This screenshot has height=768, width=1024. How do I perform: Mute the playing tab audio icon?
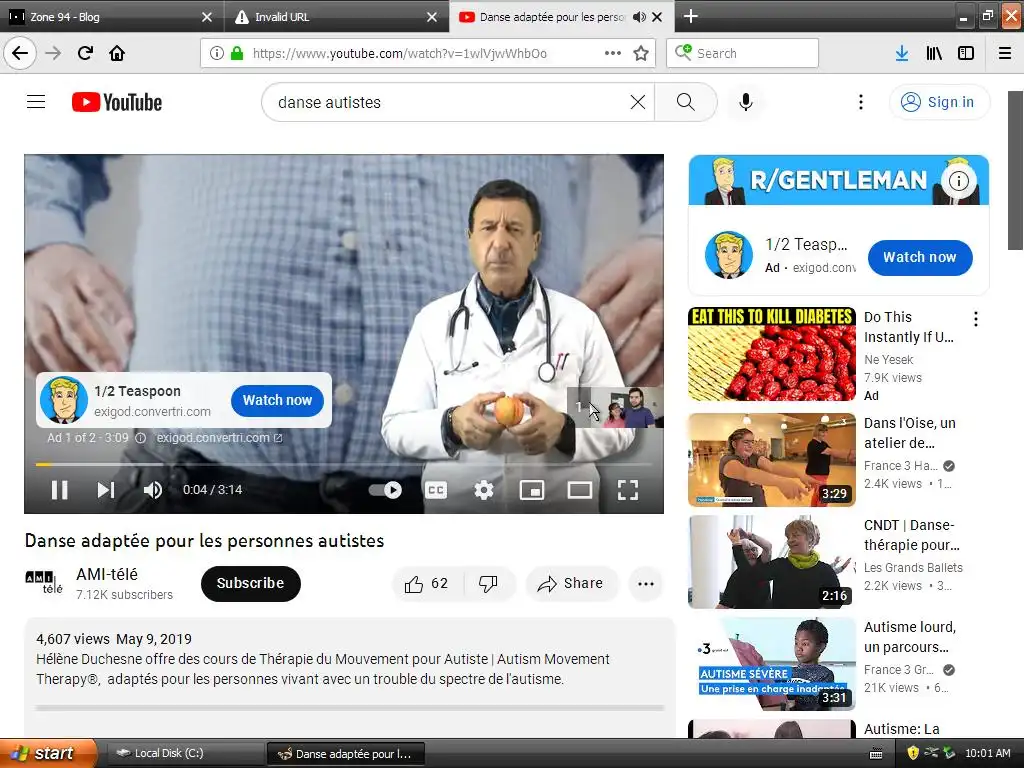pos(639,17)
